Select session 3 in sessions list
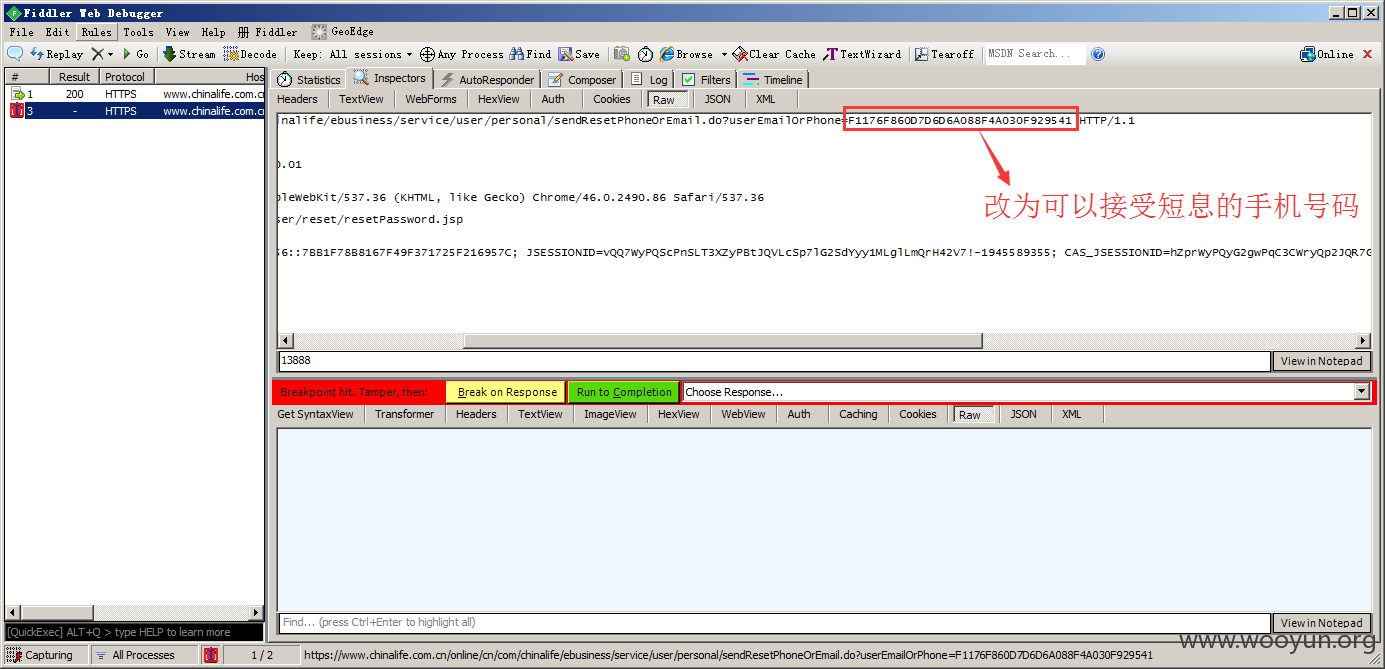The width and height of the screenshot is (1385, 669). pos(135,111)
